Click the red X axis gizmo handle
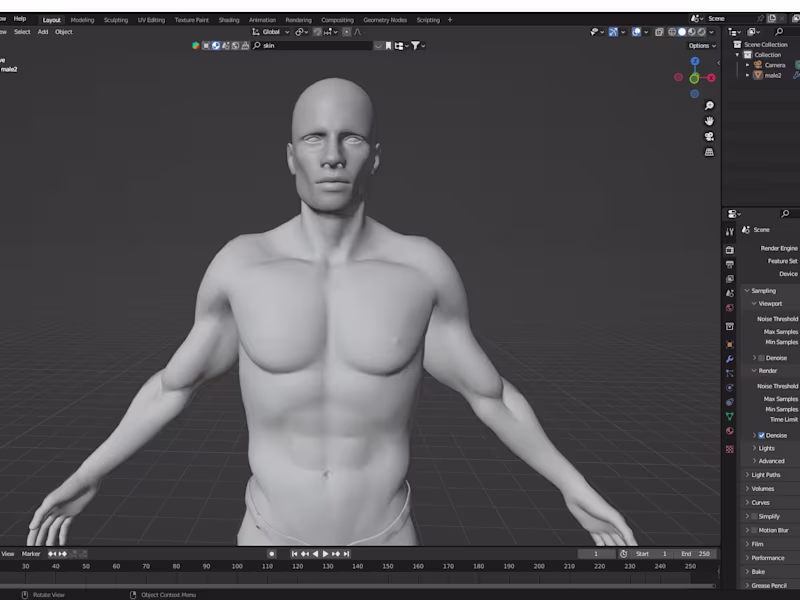 point(711,78)
